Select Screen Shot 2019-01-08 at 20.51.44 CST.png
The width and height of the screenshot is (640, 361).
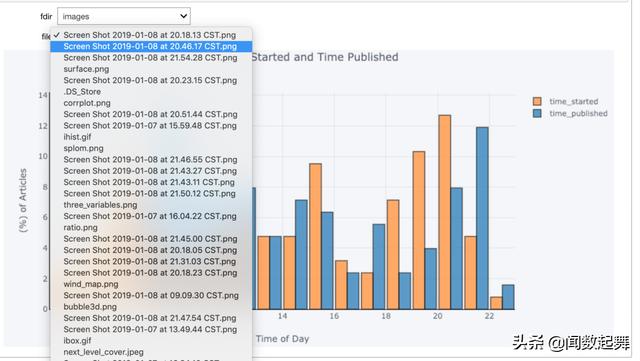click(x=151, y=114)
